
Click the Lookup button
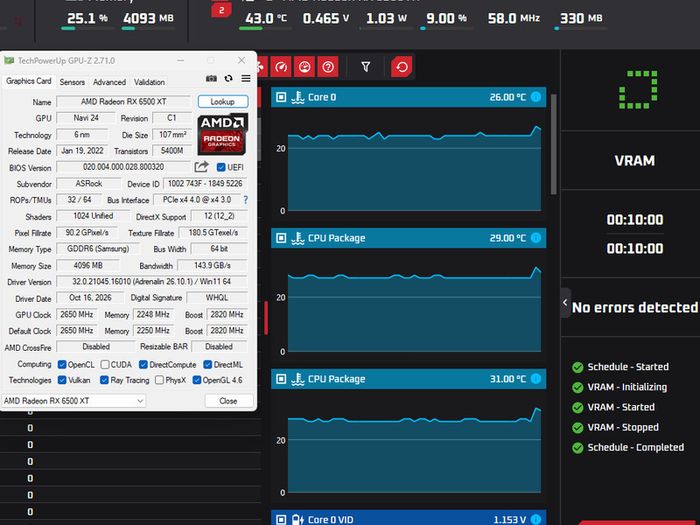pos(223,102)
